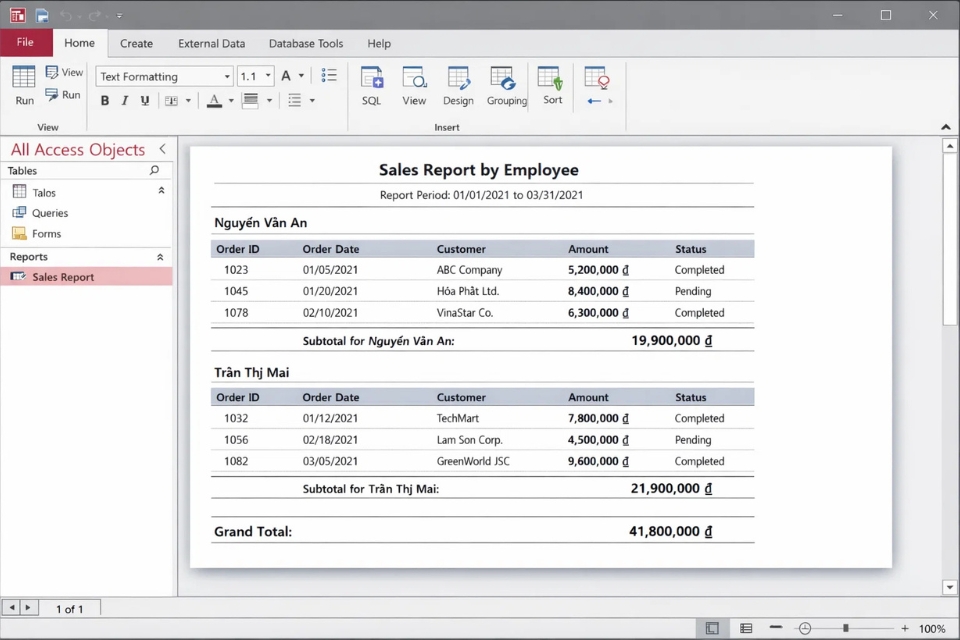The height and width of the screenshot is (640, 960).
Task: Search Tables with the magnifier icon
Action: coord(154,171)
